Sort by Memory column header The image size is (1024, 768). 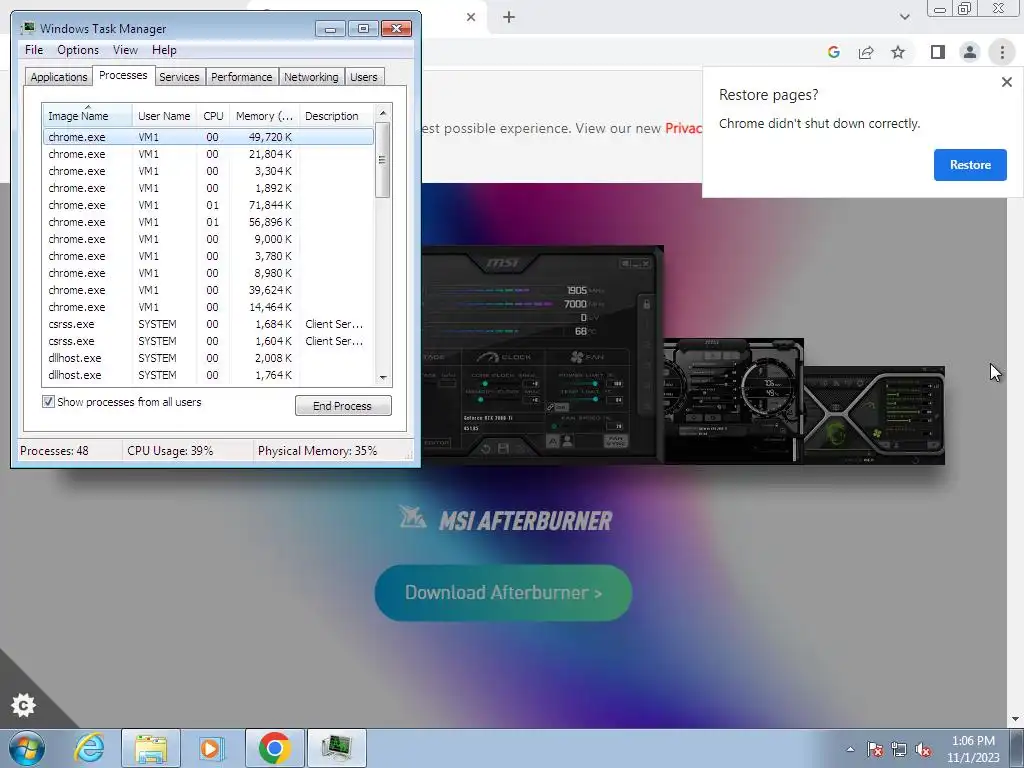tap(264, 116)
